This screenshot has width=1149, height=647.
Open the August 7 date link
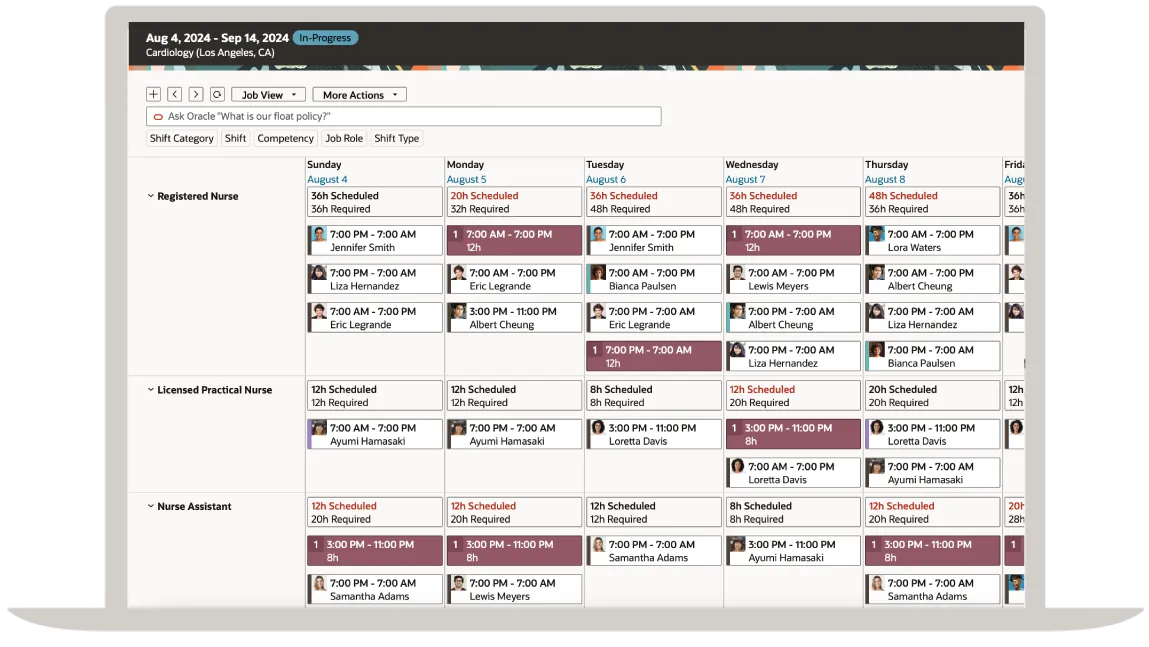[x=745, y=180]
